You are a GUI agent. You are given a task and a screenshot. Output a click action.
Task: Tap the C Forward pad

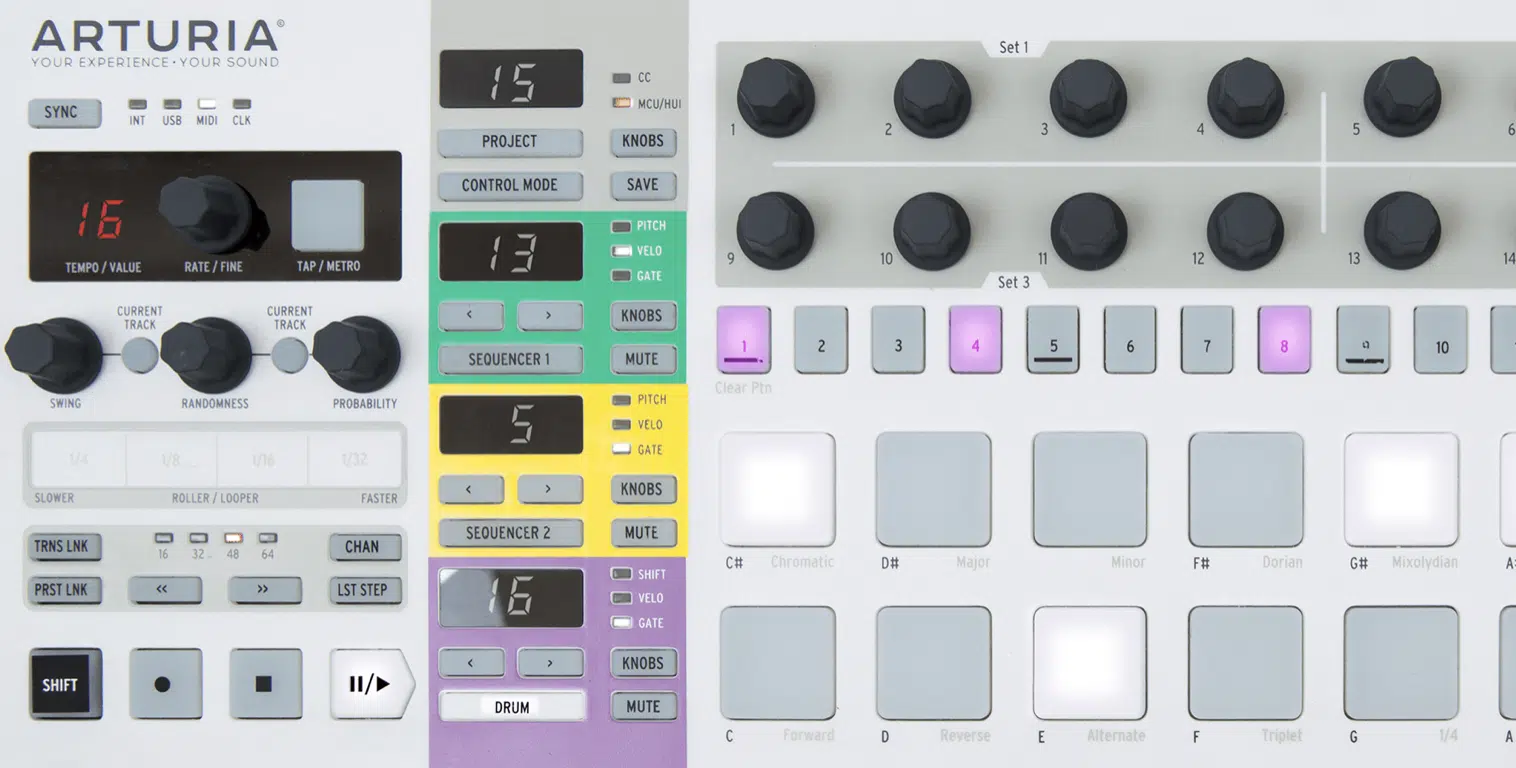coord(777,663)
